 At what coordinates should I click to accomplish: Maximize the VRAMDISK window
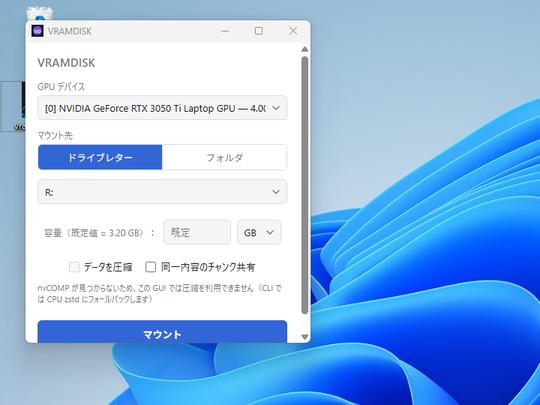[x=259, y=31]
